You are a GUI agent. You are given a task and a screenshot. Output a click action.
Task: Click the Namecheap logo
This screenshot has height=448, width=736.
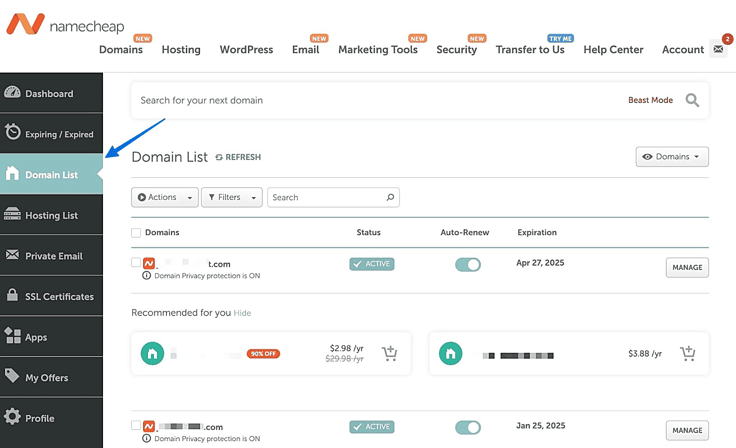(x=65, y=24)
